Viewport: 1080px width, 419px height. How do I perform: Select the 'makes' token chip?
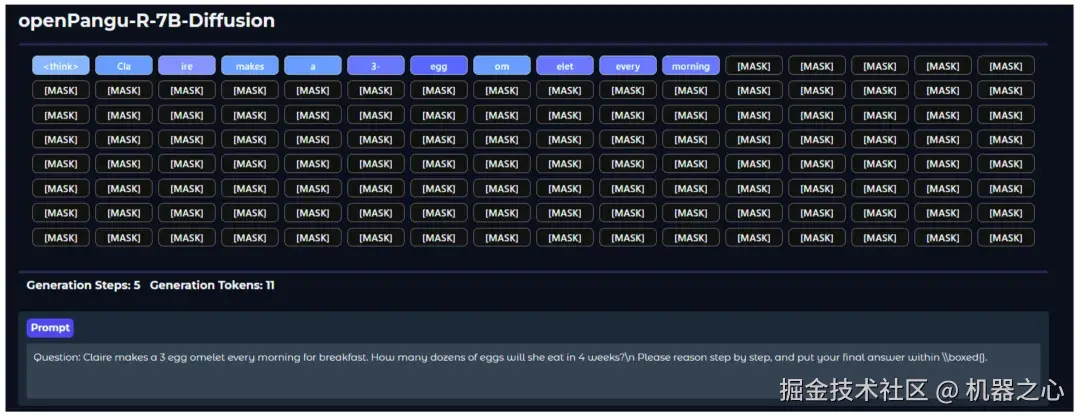pos(250,66)
